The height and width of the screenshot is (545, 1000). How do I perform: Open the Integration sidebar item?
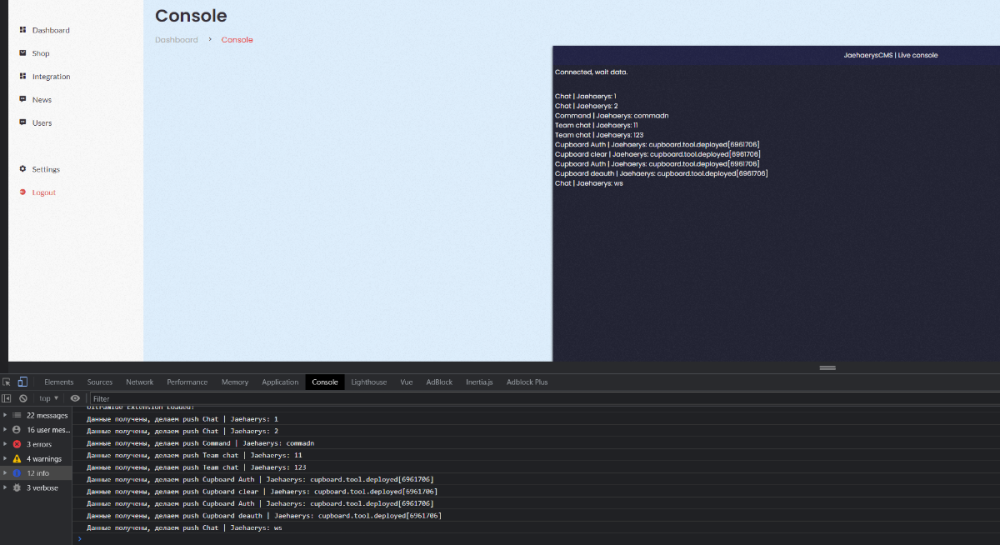click(51, 76)
